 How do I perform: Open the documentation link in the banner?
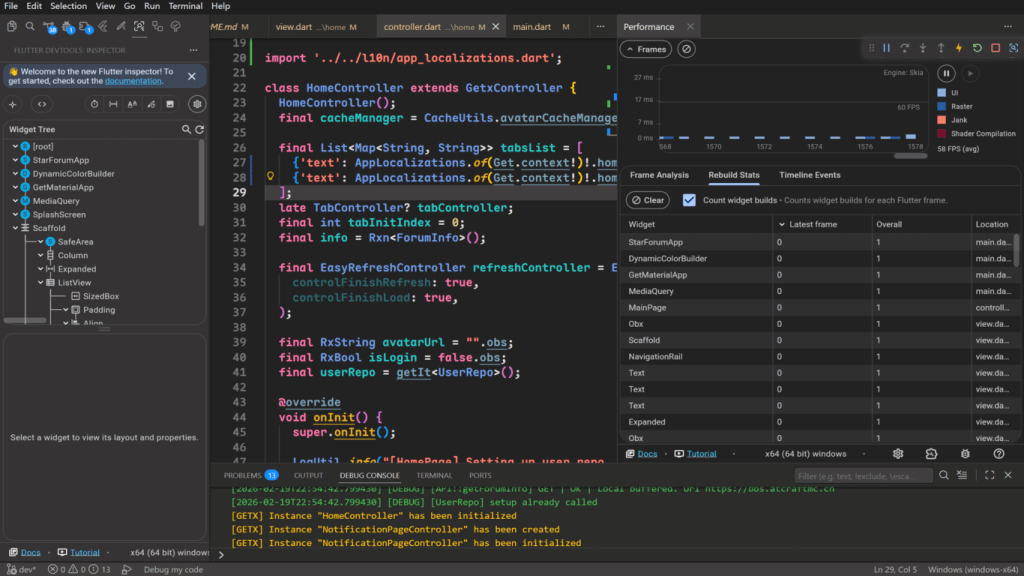[x=133, y=81]
